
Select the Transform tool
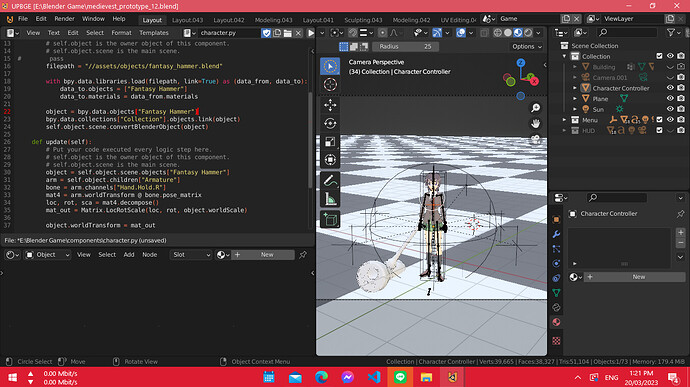(330, 159)
